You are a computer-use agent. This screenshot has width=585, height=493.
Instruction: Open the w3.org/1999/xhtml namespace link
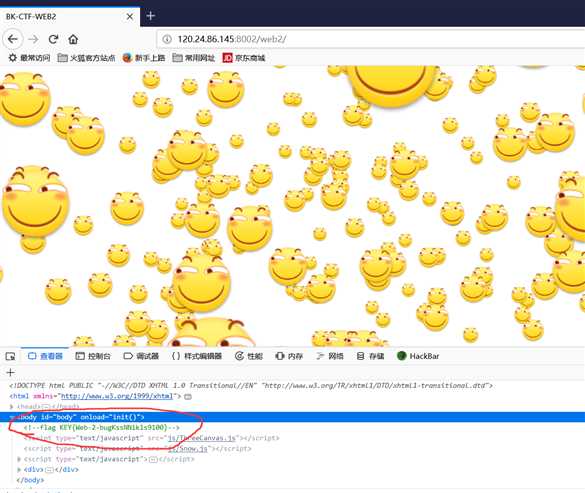pyautogui.click(x=117, y=396)
